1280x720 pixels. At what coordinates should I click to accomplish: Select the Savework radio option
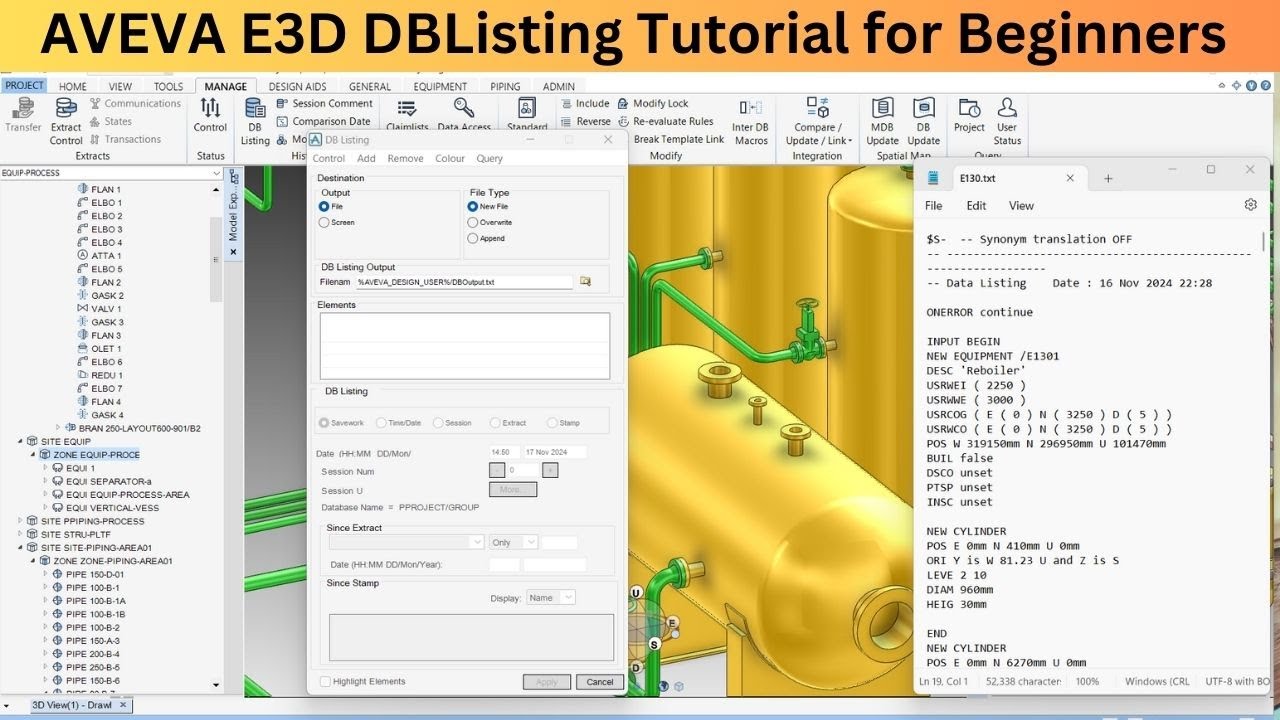coord(324,423)
